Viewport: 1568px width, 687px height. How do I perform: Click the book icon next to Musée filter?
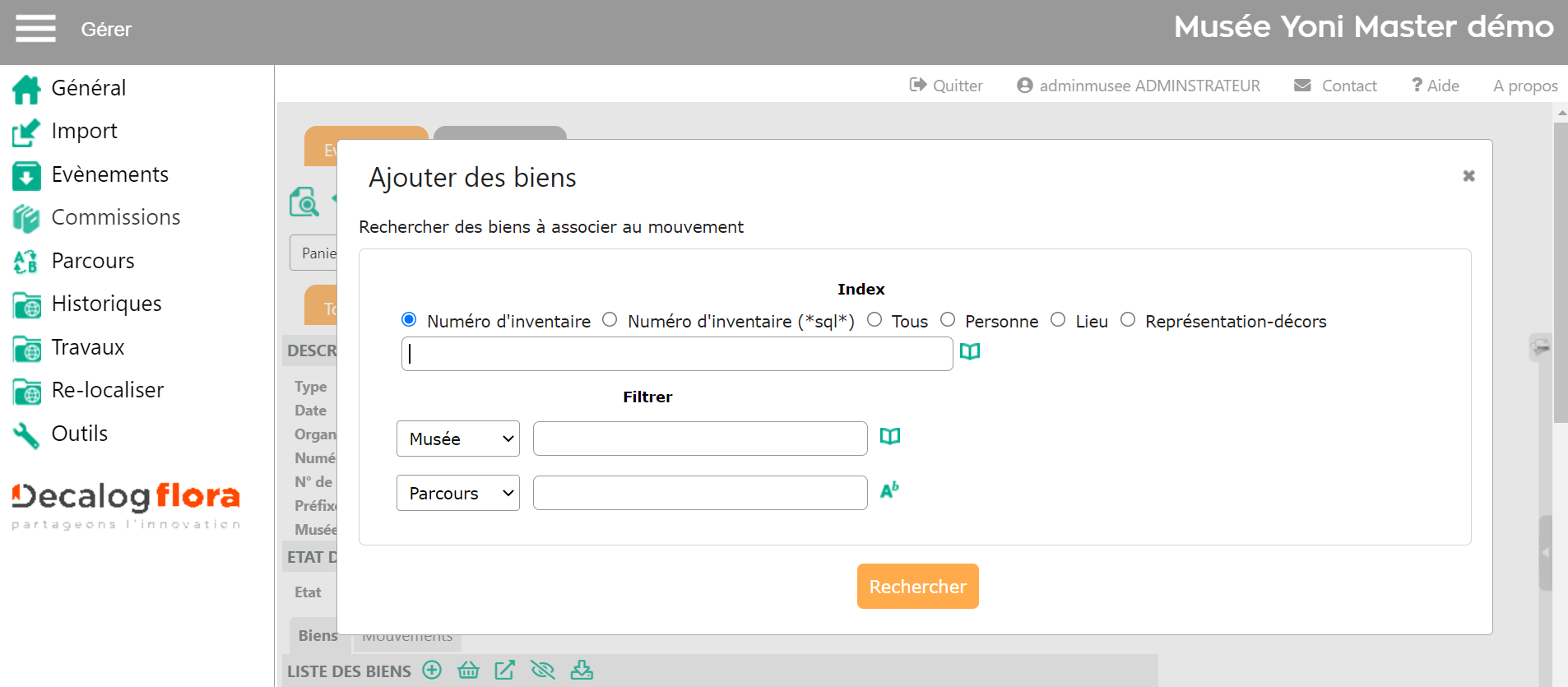[889, 437]
